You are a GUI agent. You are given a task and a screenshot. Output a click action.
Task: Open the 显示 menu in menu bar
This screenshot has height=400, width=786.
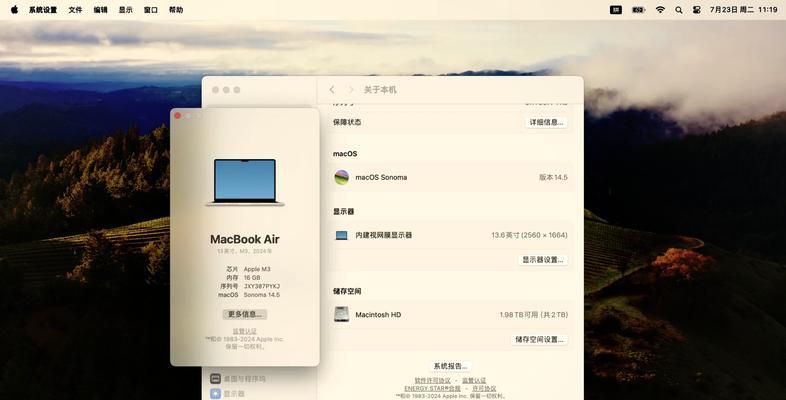coord(125,10)
